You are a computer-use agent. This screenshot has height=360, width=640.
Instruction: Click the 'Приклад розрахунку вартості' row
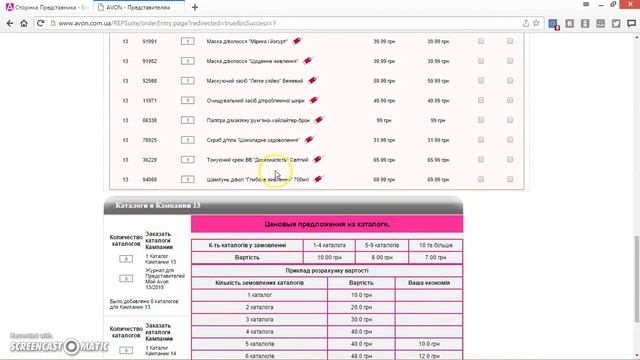[327, 270]
